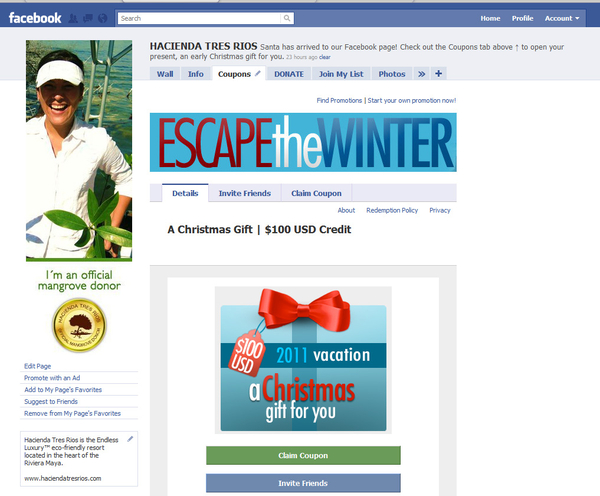
Task: Edit the page description pencil icon
Action: (130, 439)
